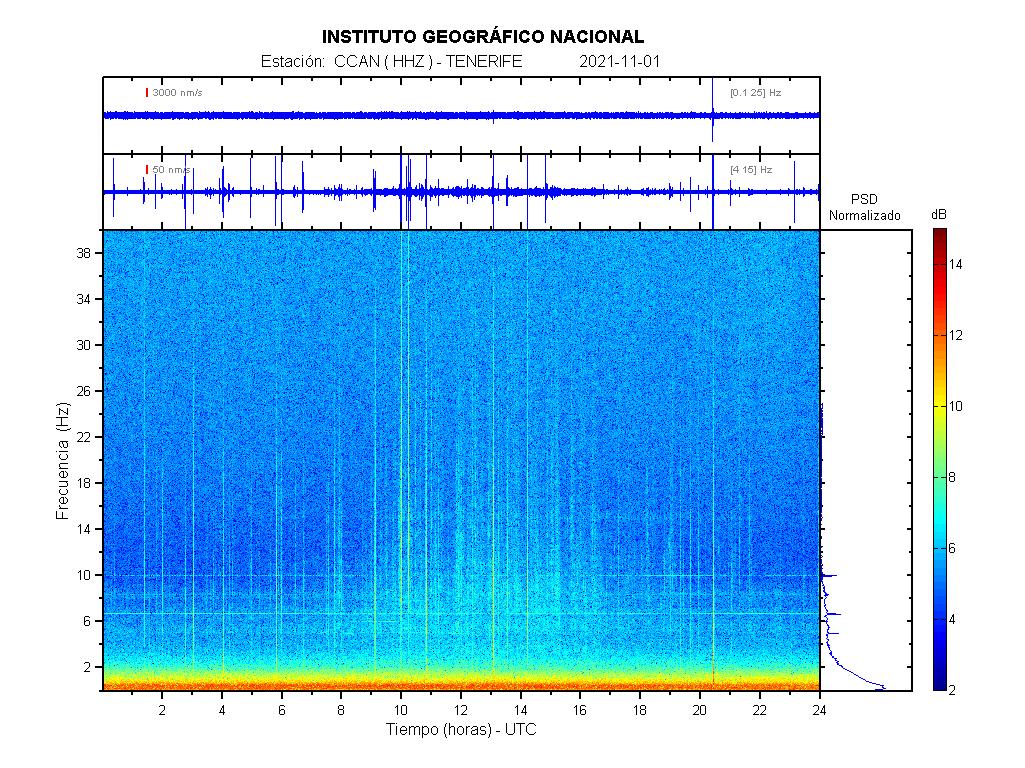Click the 'Frecuencia (Hz)' axis label
The image size is (1025, 768).
point(63,461)
